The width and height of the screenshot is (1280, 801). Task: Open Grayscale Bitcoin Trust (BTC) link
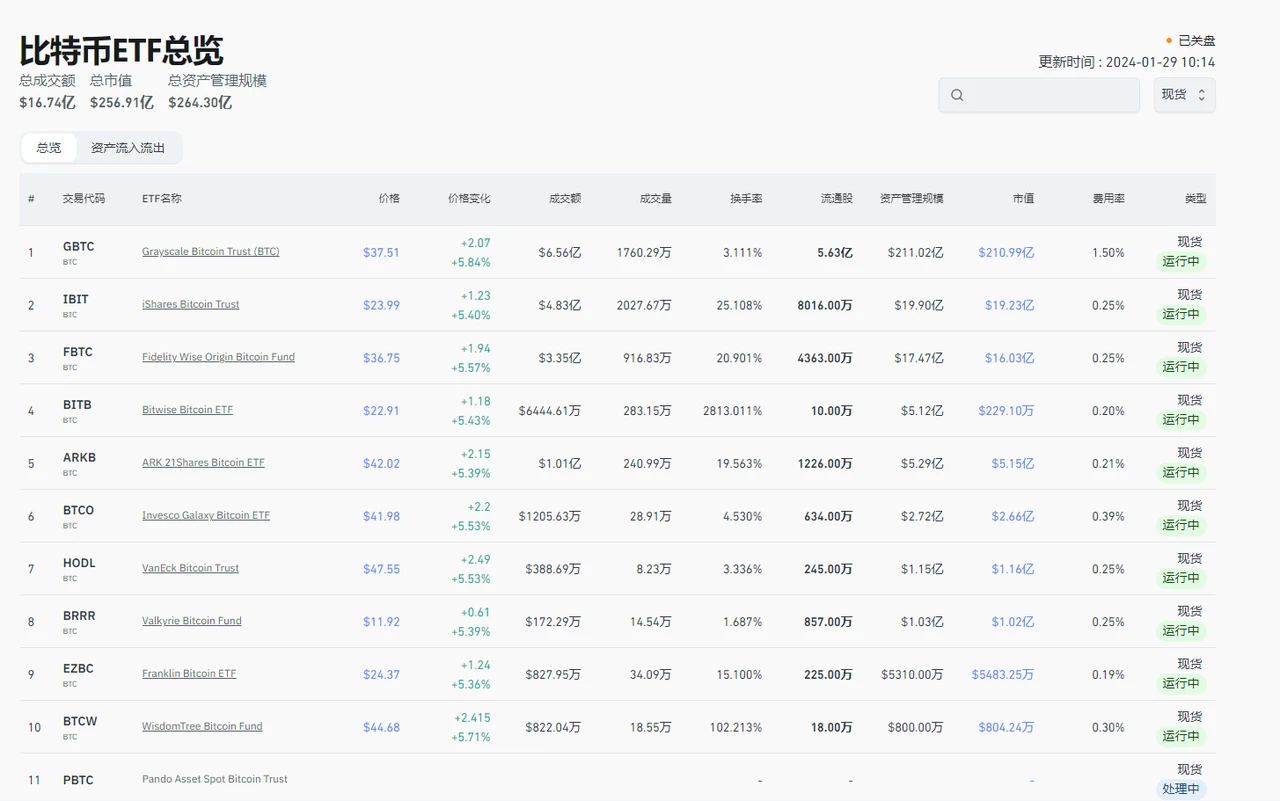210,252
